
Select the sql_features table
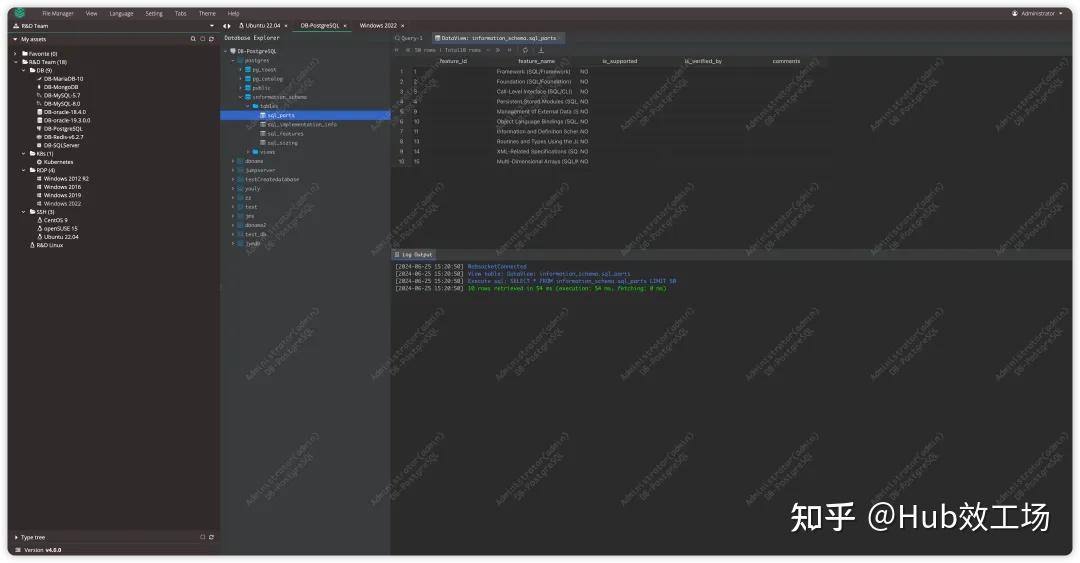pos(285,133)
